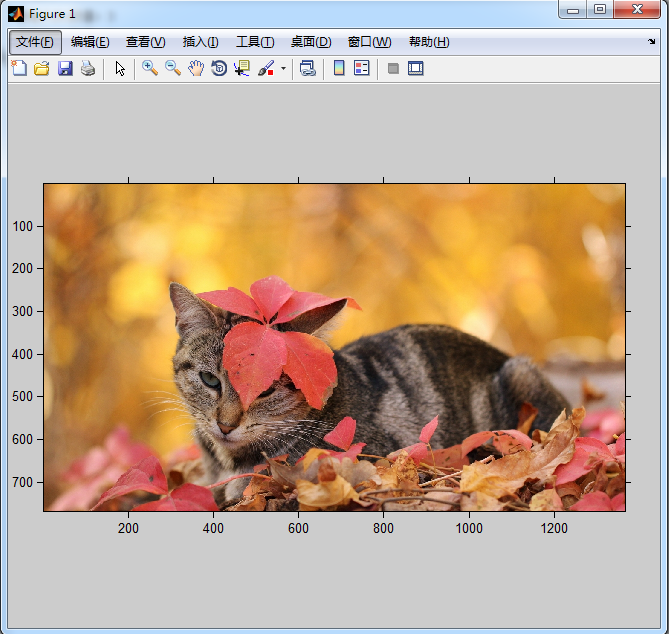The width and height of the screenshot is (669, 634).
Task: Open the 插入(I) menu
Action: click(x=201, y=42)
